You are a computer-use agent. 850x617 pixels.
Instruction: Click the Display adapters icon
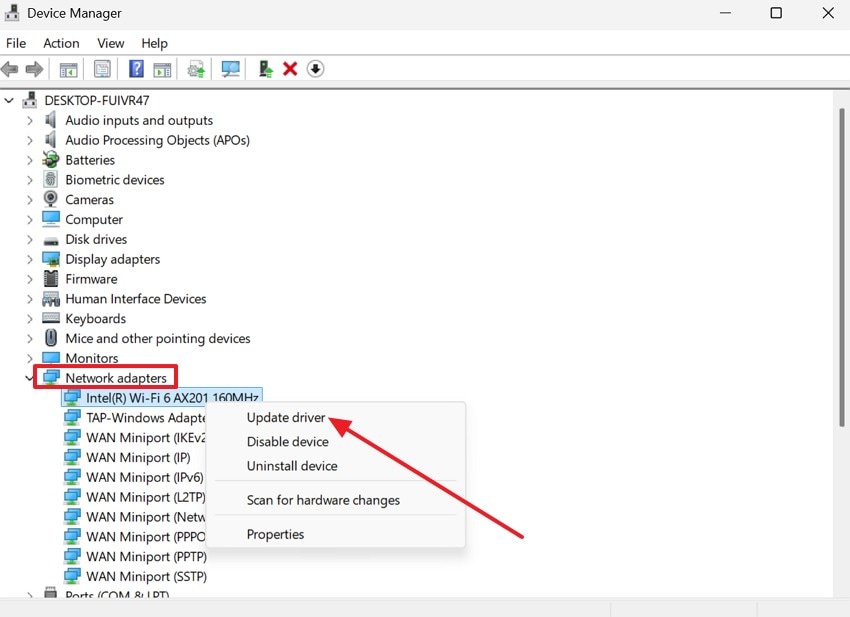[51, 259]
